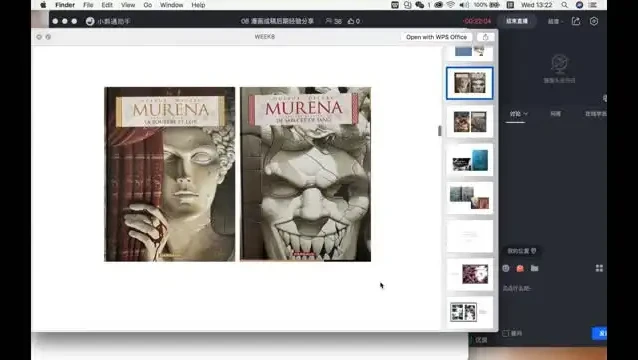Click the right Murena cover with the fanged mask

pos(306,174)
